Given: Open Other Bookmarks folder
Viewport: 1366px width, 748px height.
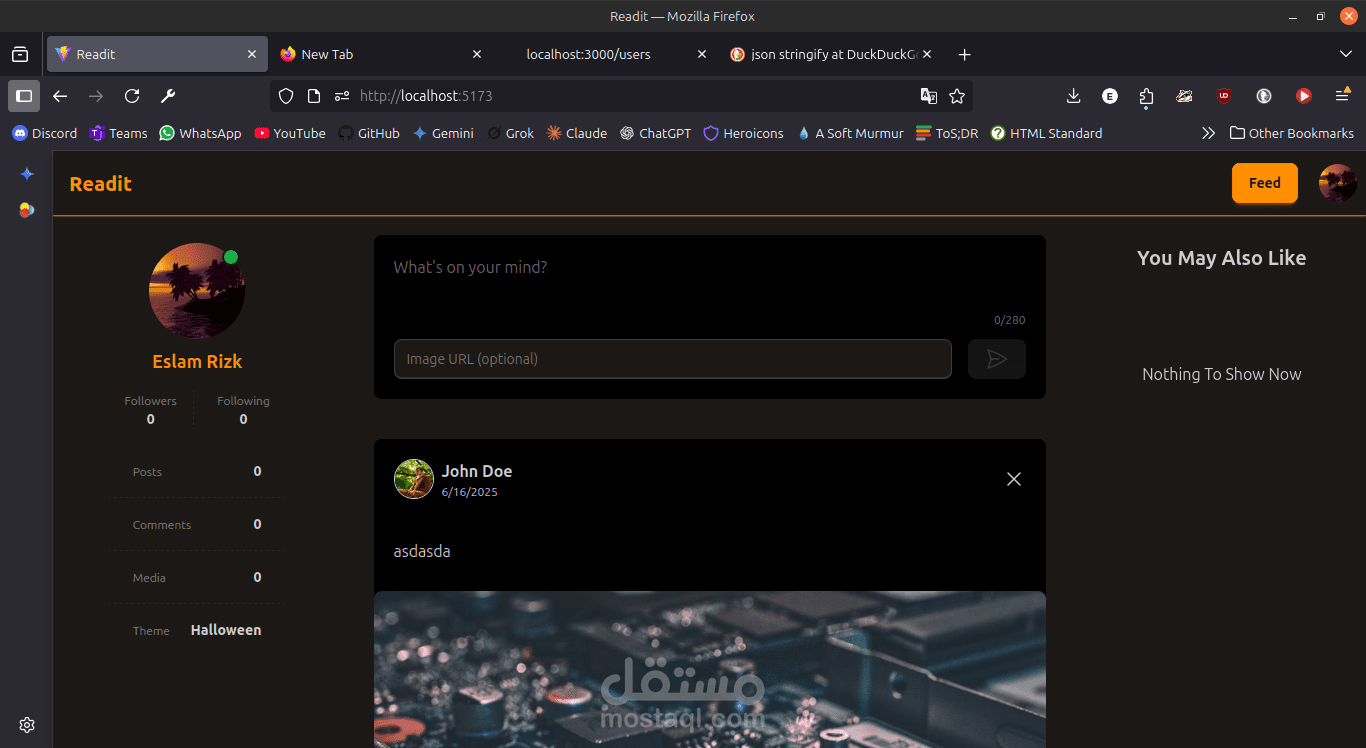Looking at the screenshot, I should pyautogui.click(x=1291, y=133).
